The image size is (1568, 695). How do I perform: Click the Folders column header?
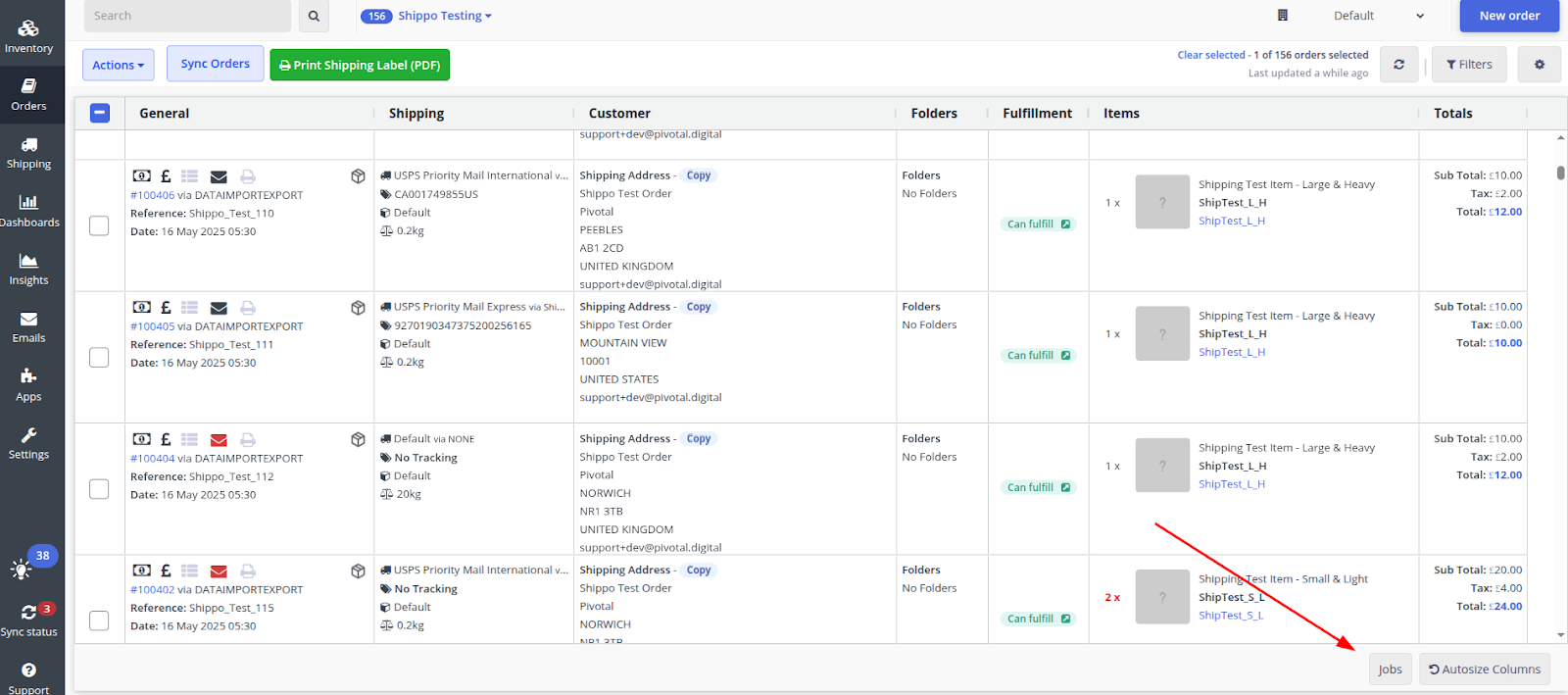[934, 114]
